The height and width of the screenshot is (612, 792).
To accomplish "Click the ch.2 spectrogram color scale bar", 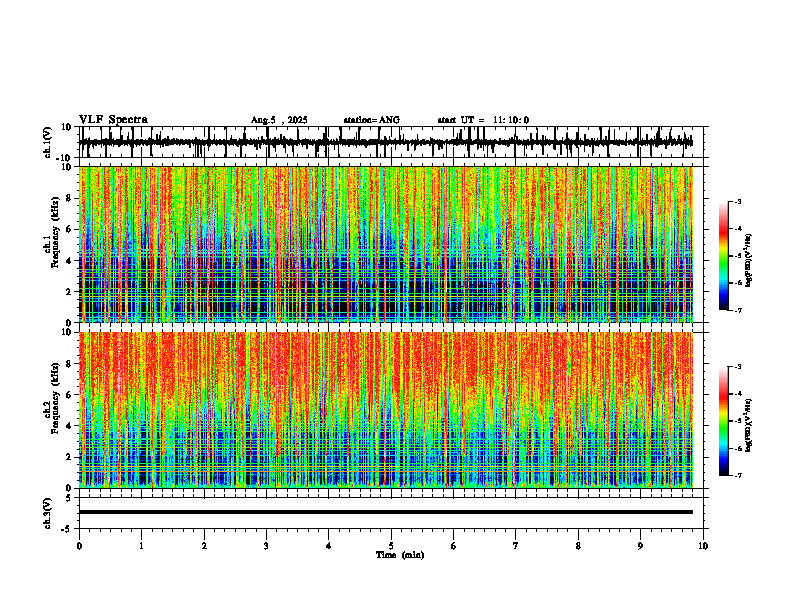I will click(723, 421).
